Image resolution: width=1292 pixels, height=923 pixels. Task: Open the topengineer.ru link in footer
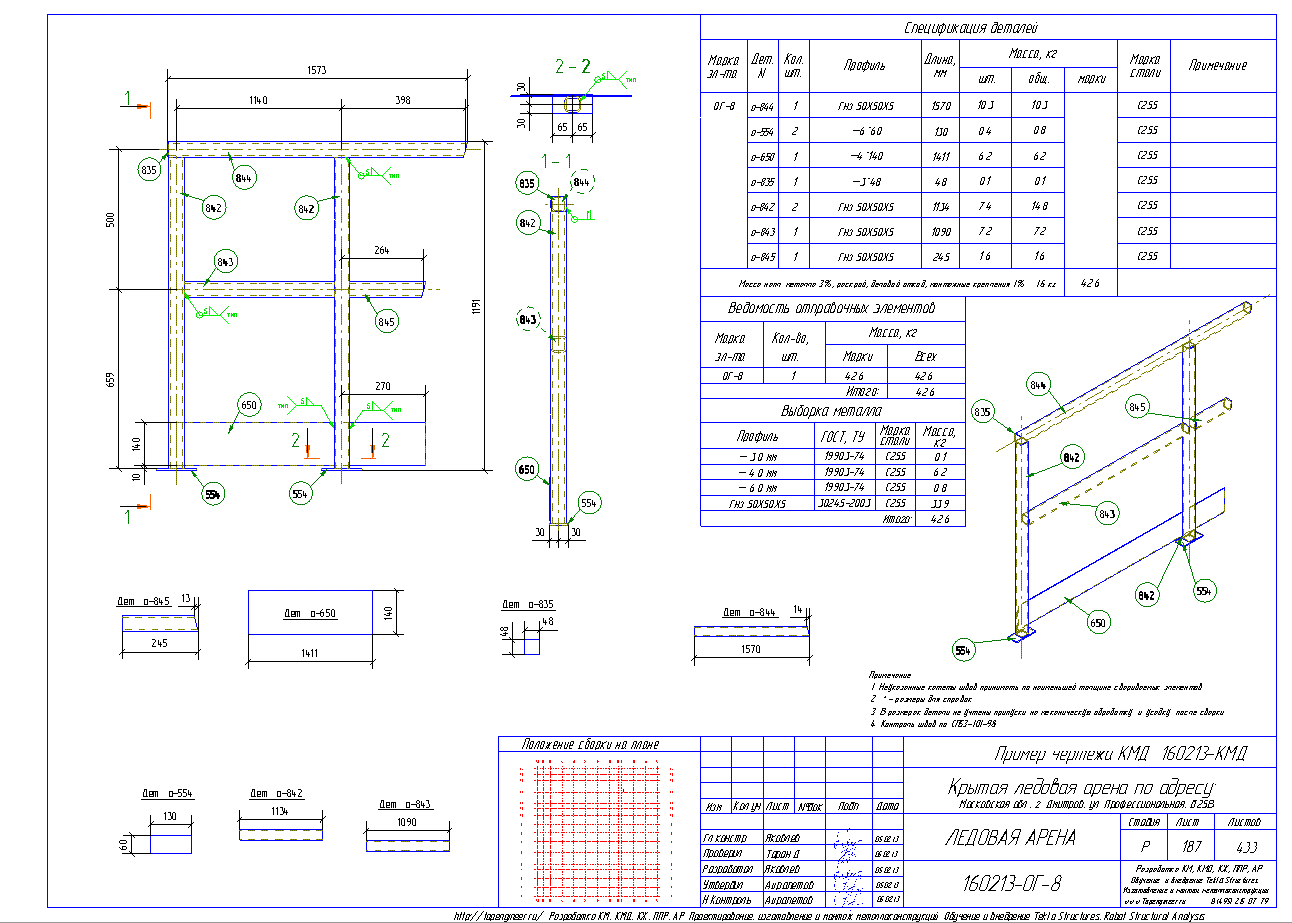(x=497, y=916)
